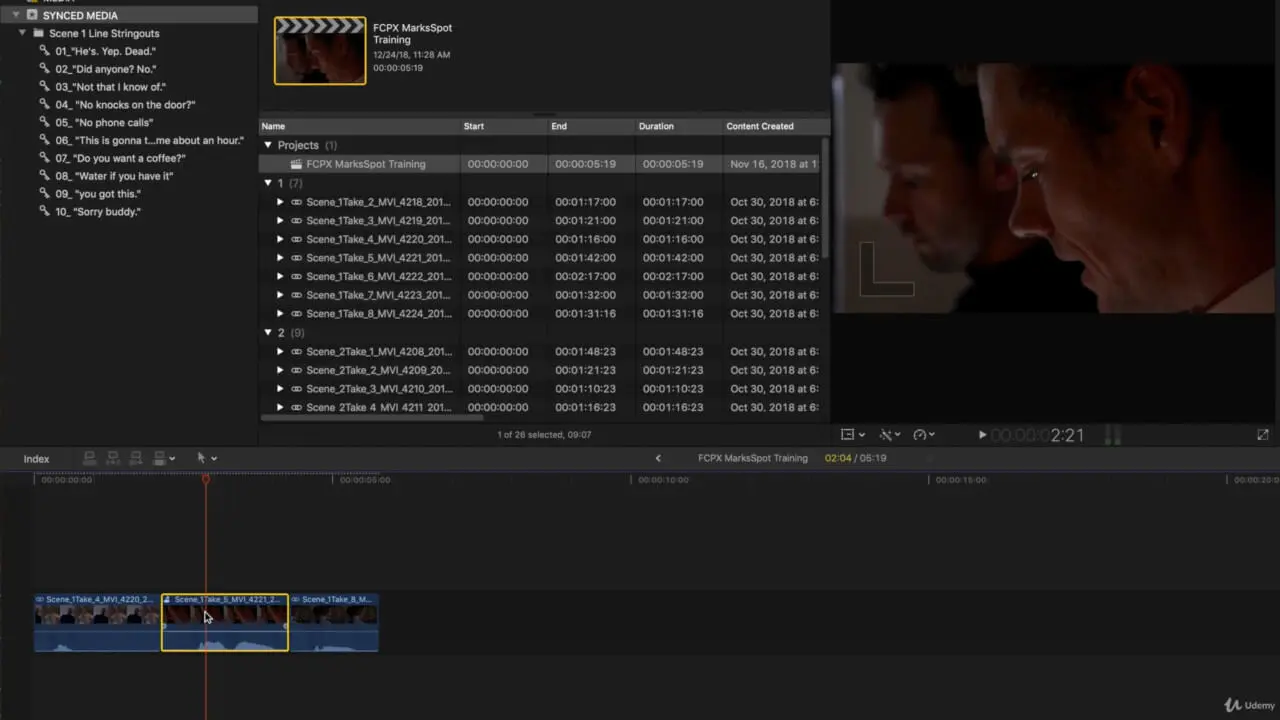This screenshot has width=1280, height=720.
Task: Click browser horizontal scrollbar
Action: 370,417
